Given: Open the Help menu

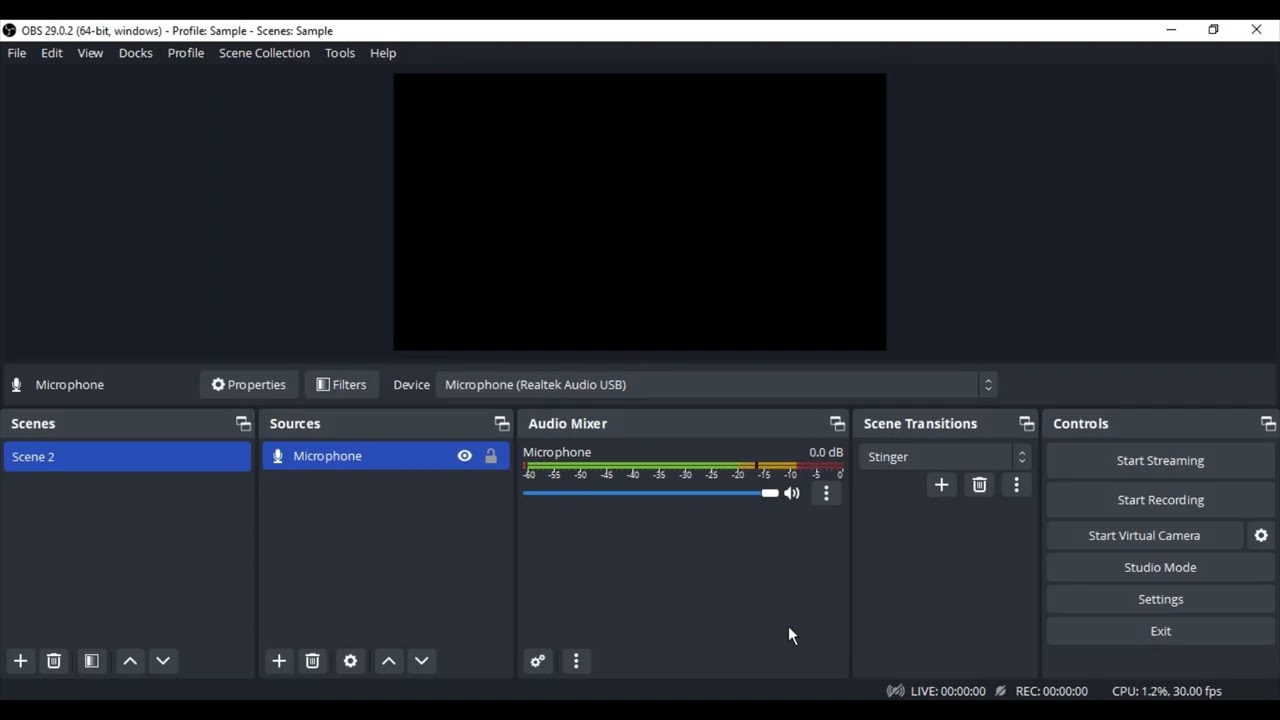Looking at the screenshot, I should 383,53.
